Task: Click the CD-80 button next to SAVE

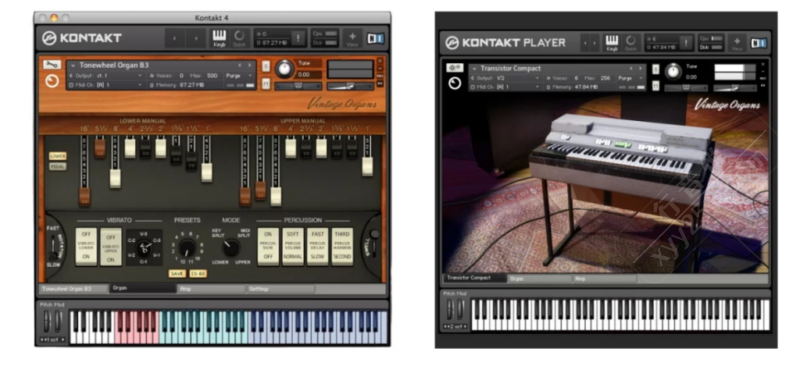Action: (198, 274)
